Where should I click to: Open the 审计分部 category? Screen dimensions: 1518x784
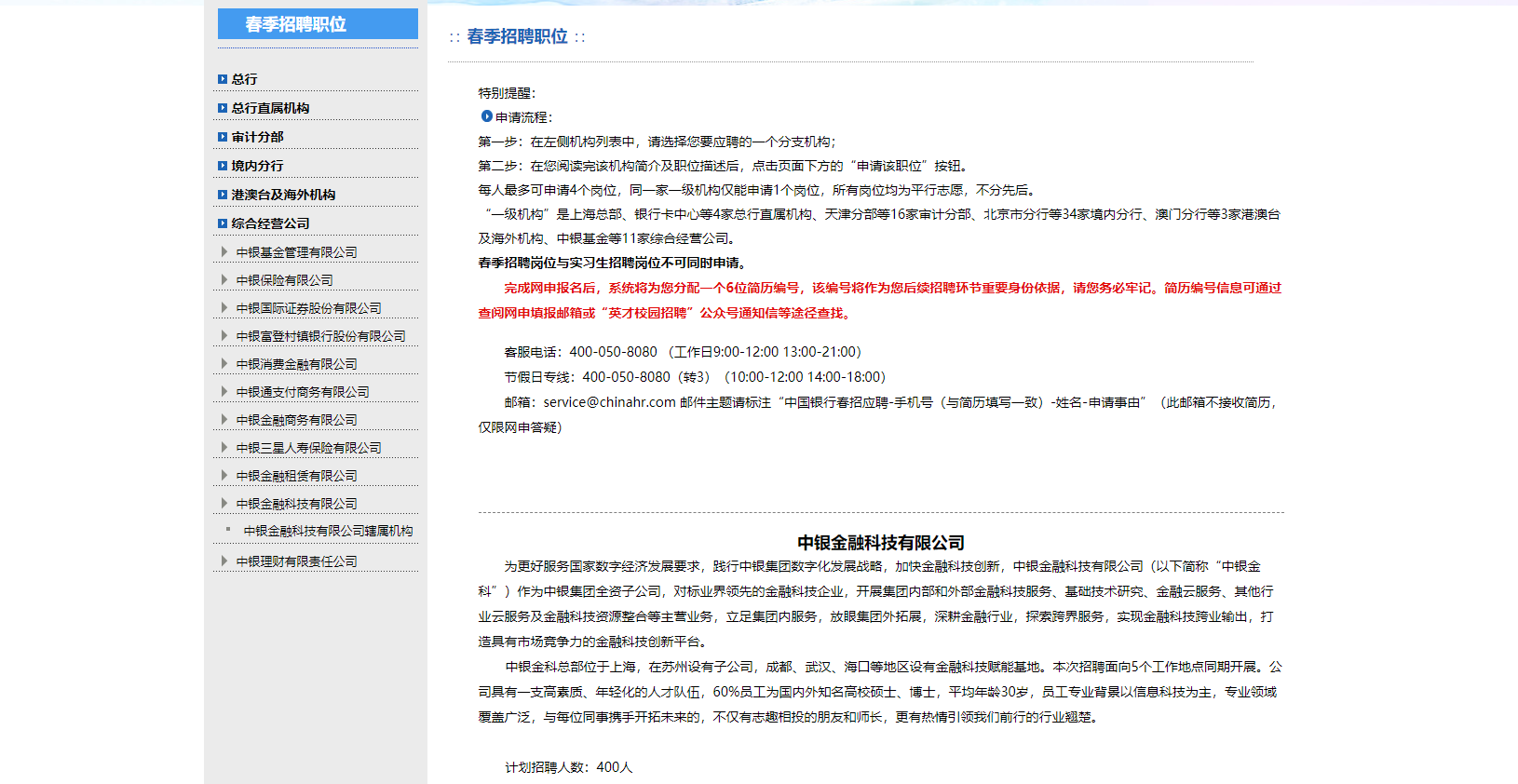point(257,137)
